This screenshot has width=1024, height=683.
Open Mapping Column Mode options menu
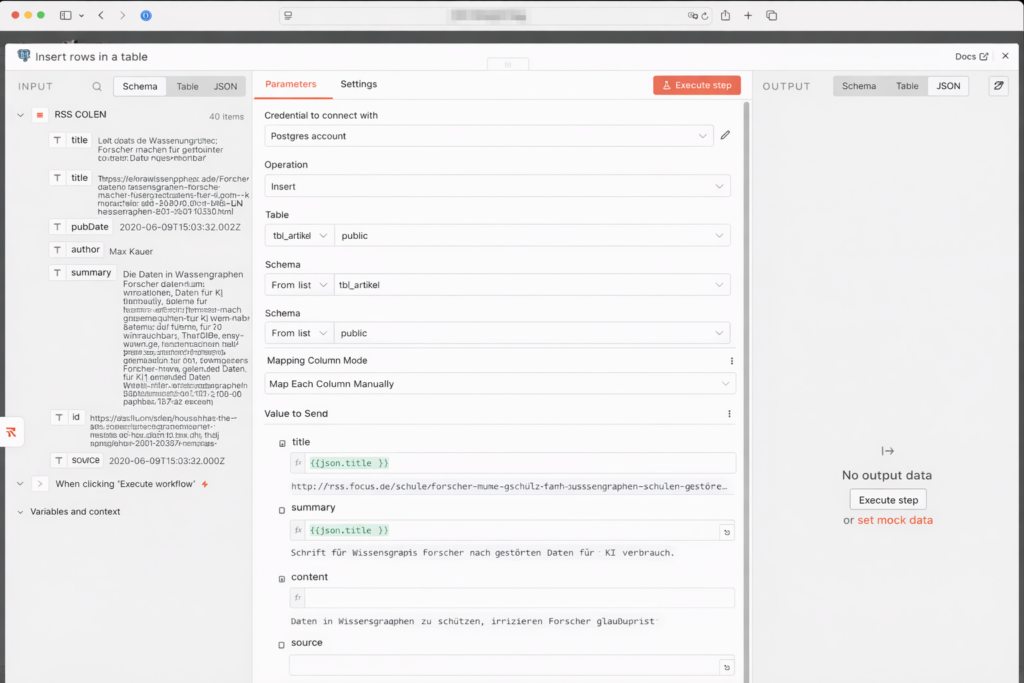coord(731,361)
